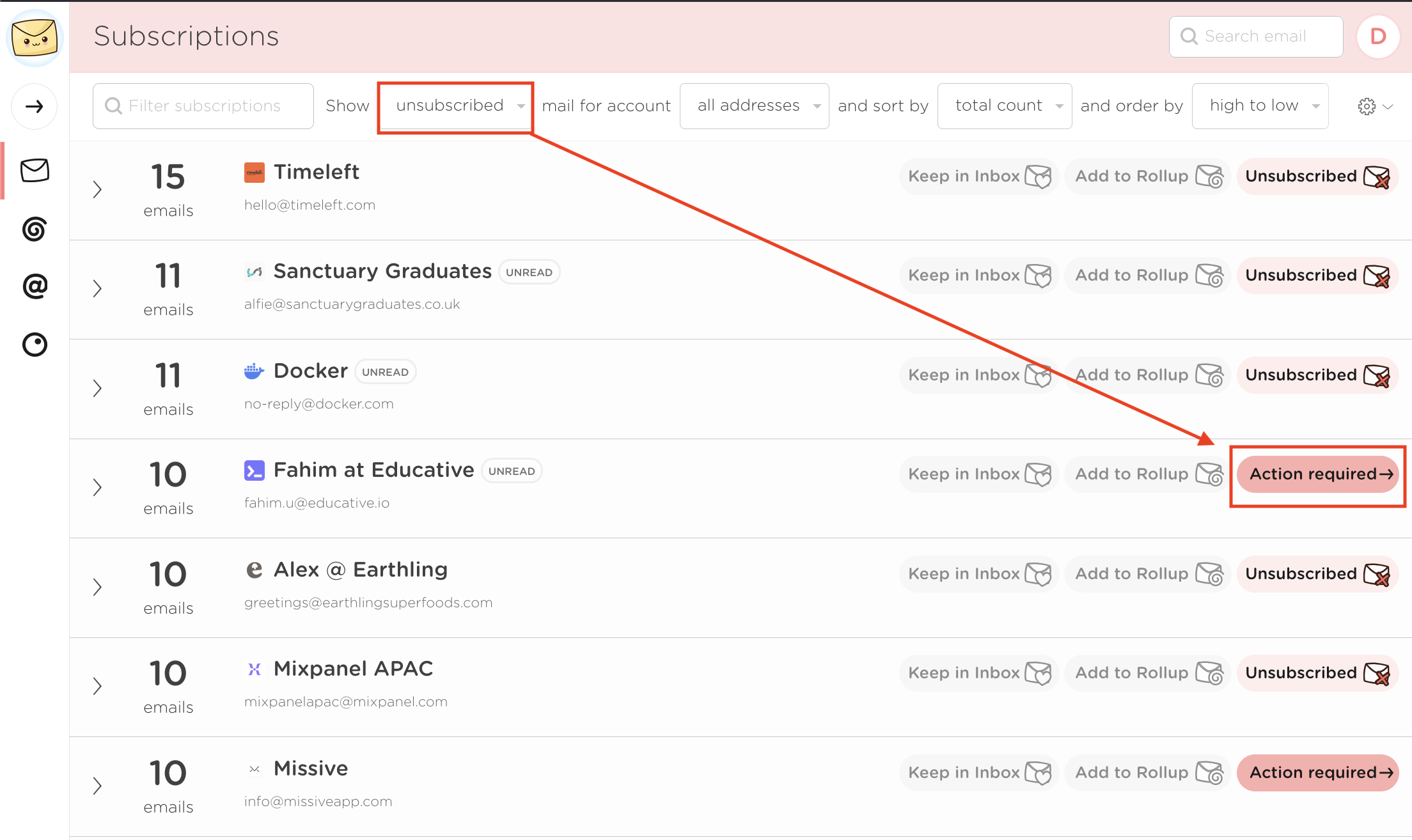Open the total count sort dropdown
This screenshot has width=1412, height=840.
click(1004, 106)
